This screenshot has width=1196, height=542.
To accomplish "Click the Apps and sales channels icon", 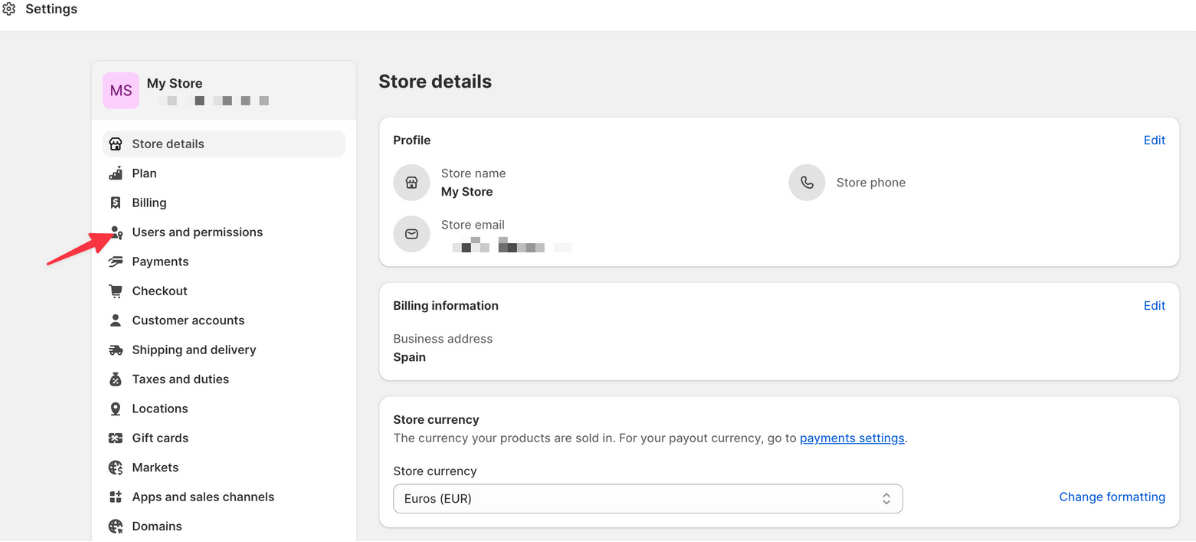I will (x=115, y=497).
